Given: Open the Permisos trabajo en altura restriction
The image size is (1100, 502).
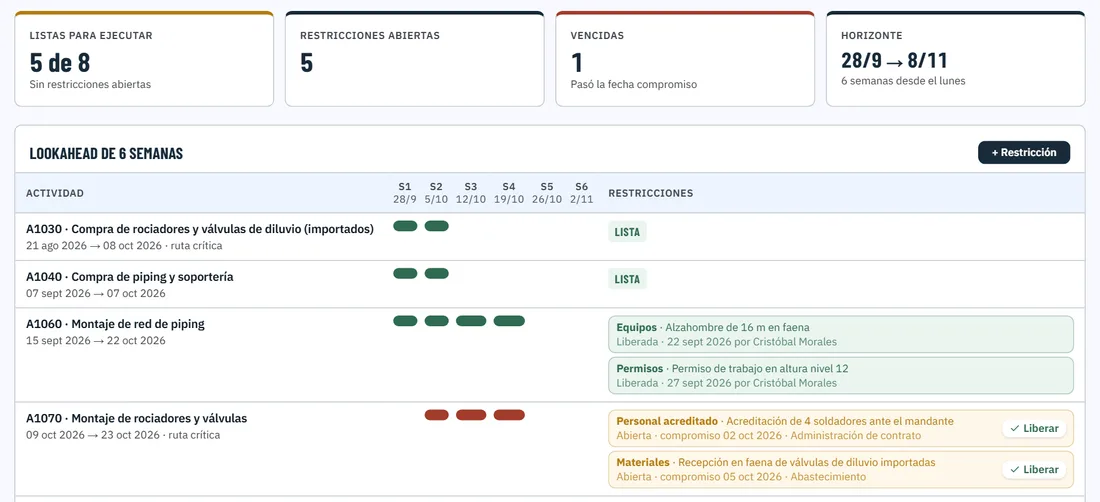Looking at the screenshot, I should (x=840, y=376).
